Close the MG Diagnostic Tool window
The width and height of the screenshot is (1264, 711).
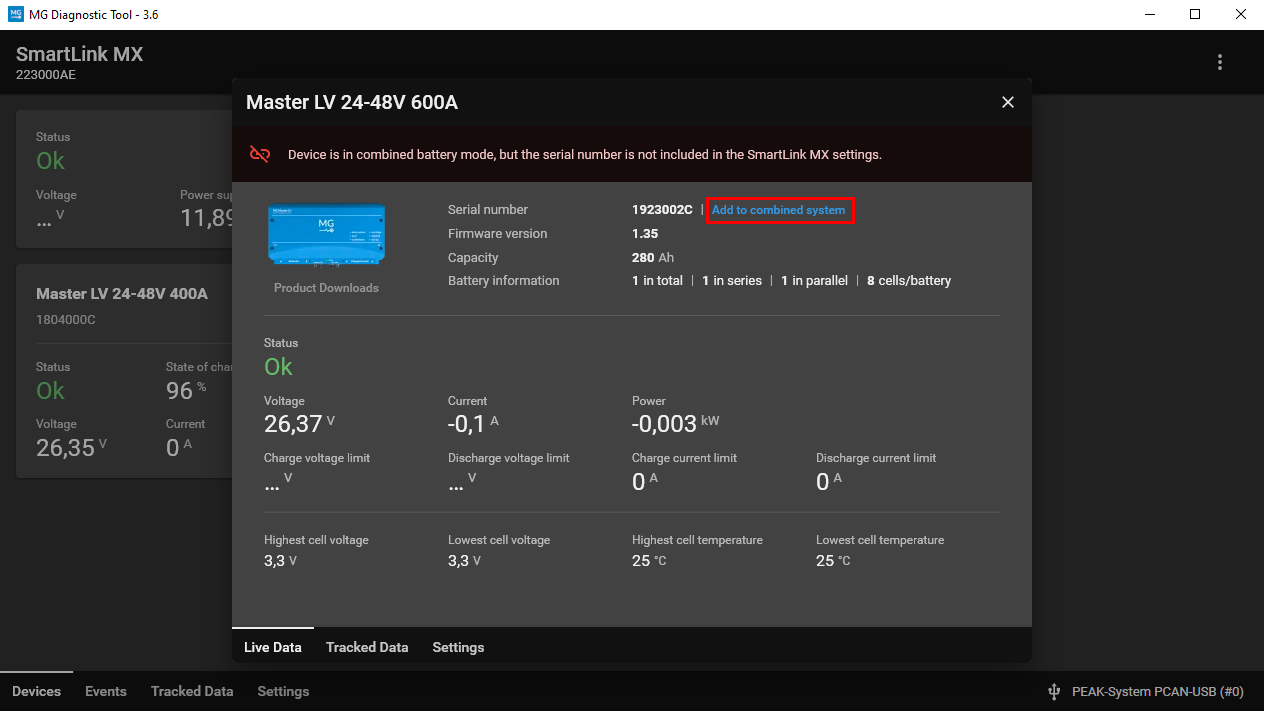click(1241, 15)
